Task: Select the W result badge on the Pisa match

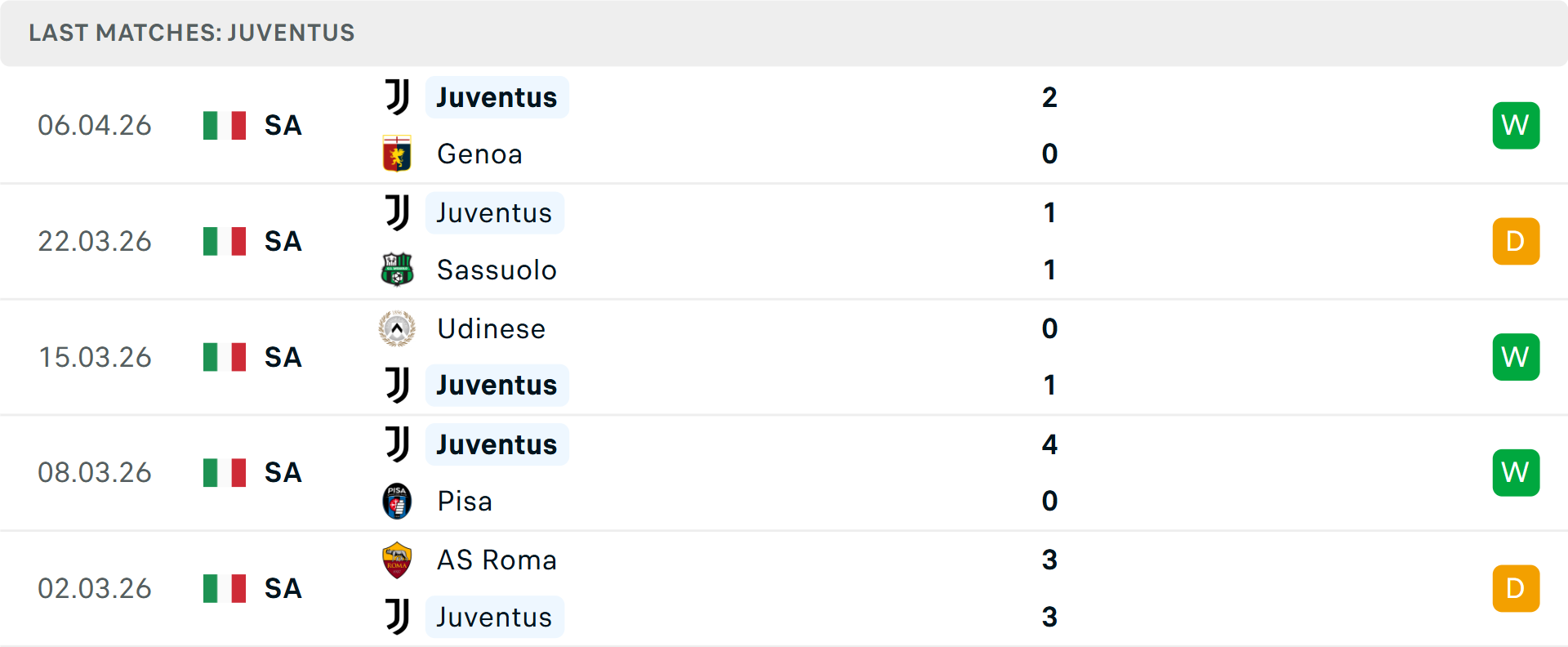Action: point(1516,472)
